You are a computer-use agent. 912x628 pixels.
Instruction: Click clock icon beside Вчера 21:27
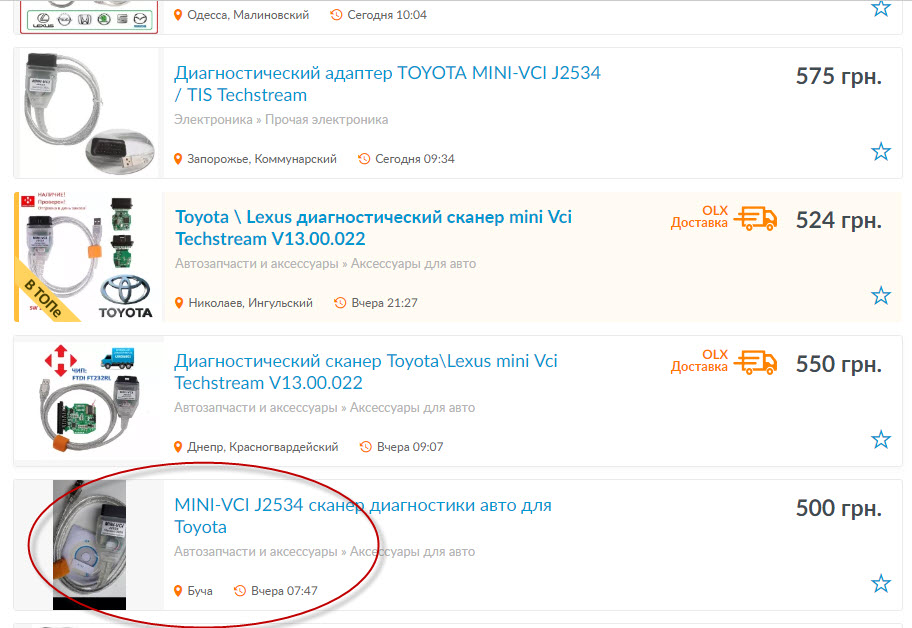tap(340, 303)
